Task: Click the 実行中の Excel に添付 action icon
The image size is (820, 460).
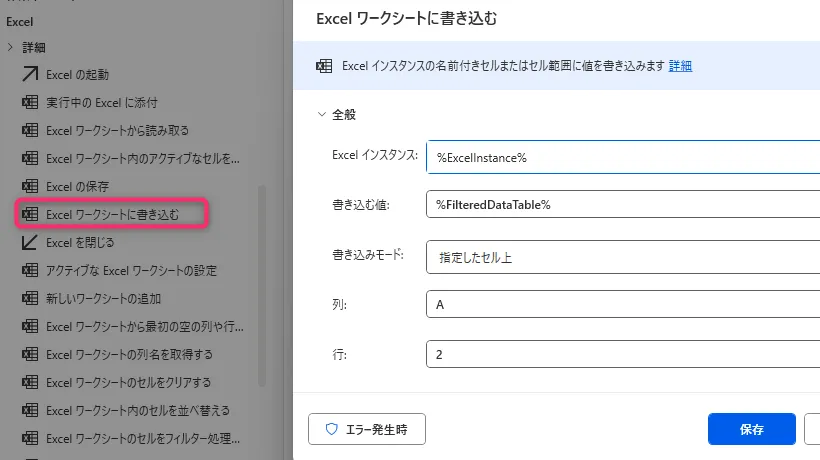Action: point(30,102)
